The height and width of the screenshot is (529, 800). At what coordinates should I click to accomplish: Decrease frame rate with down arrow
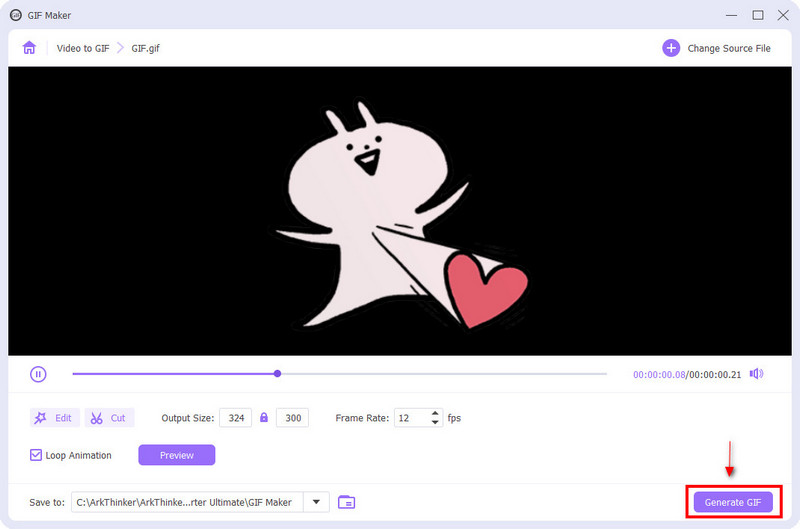(435, 422)
